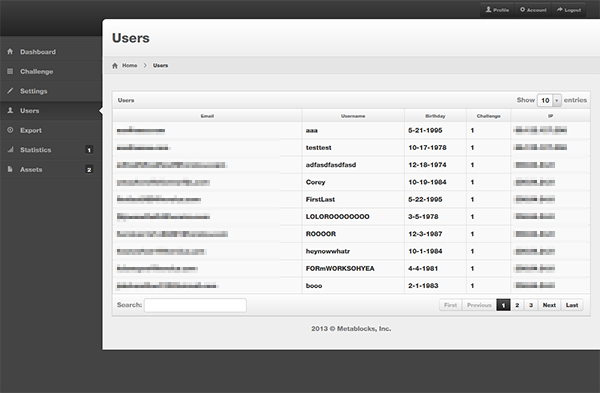Click username FirstLast in the table

(320, 199)
